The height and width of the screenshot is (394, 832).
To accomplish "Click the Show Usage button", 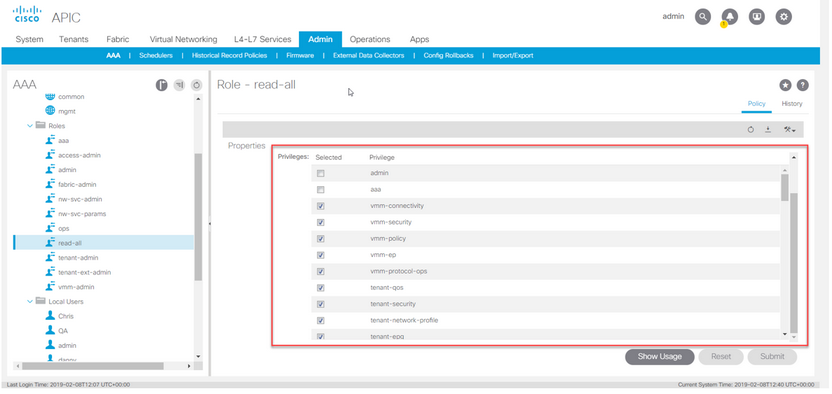I will (660, 356).
